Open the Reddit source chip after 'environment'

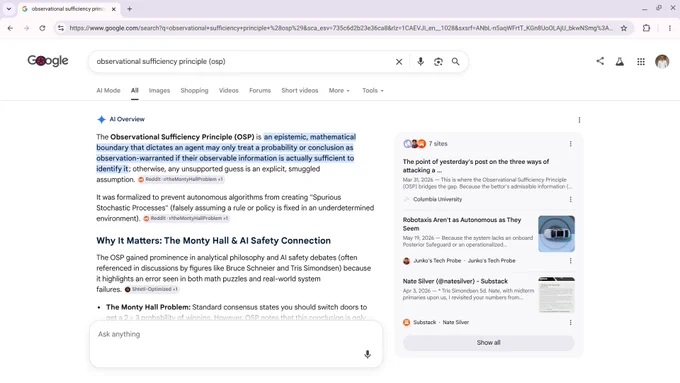point(186,218)
